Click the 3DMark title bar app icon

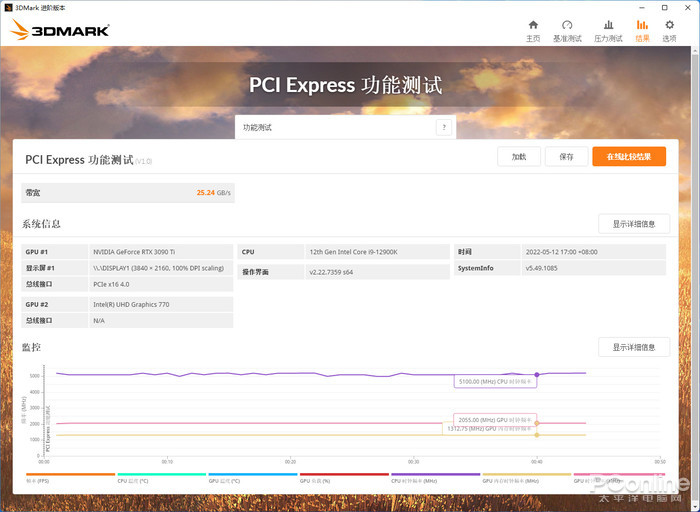click(8, 8)
